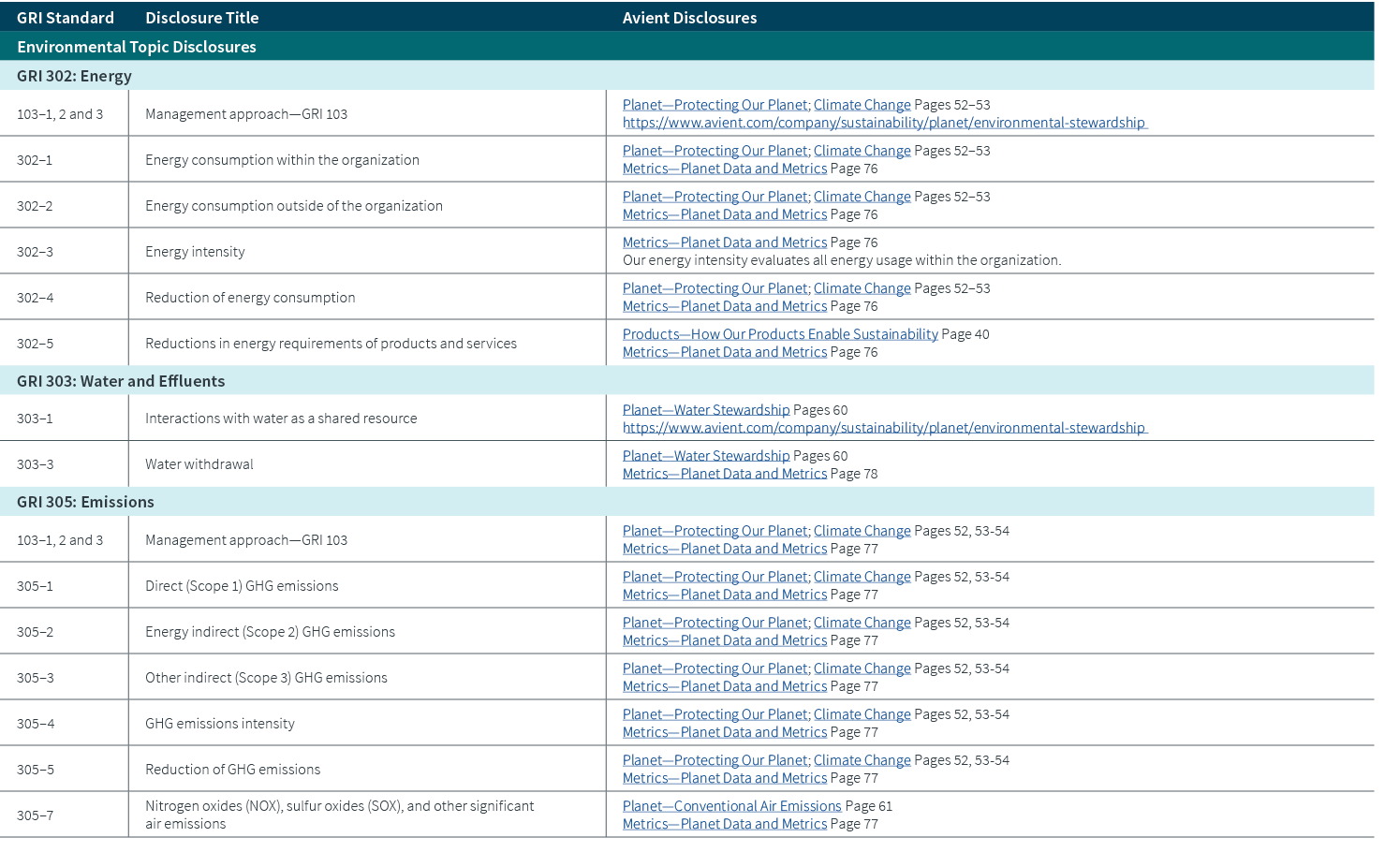
Task: Open Climate Change link in 305–1 row
Action: [x=862, y=577]
